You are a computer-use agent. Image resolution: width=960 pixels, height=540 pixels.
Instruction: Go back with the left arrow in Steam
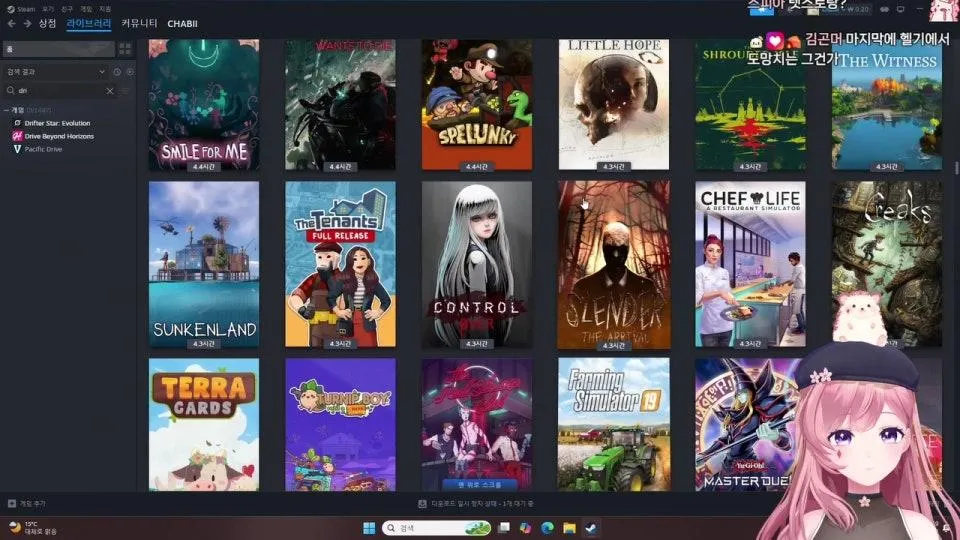tap(12, 23)
